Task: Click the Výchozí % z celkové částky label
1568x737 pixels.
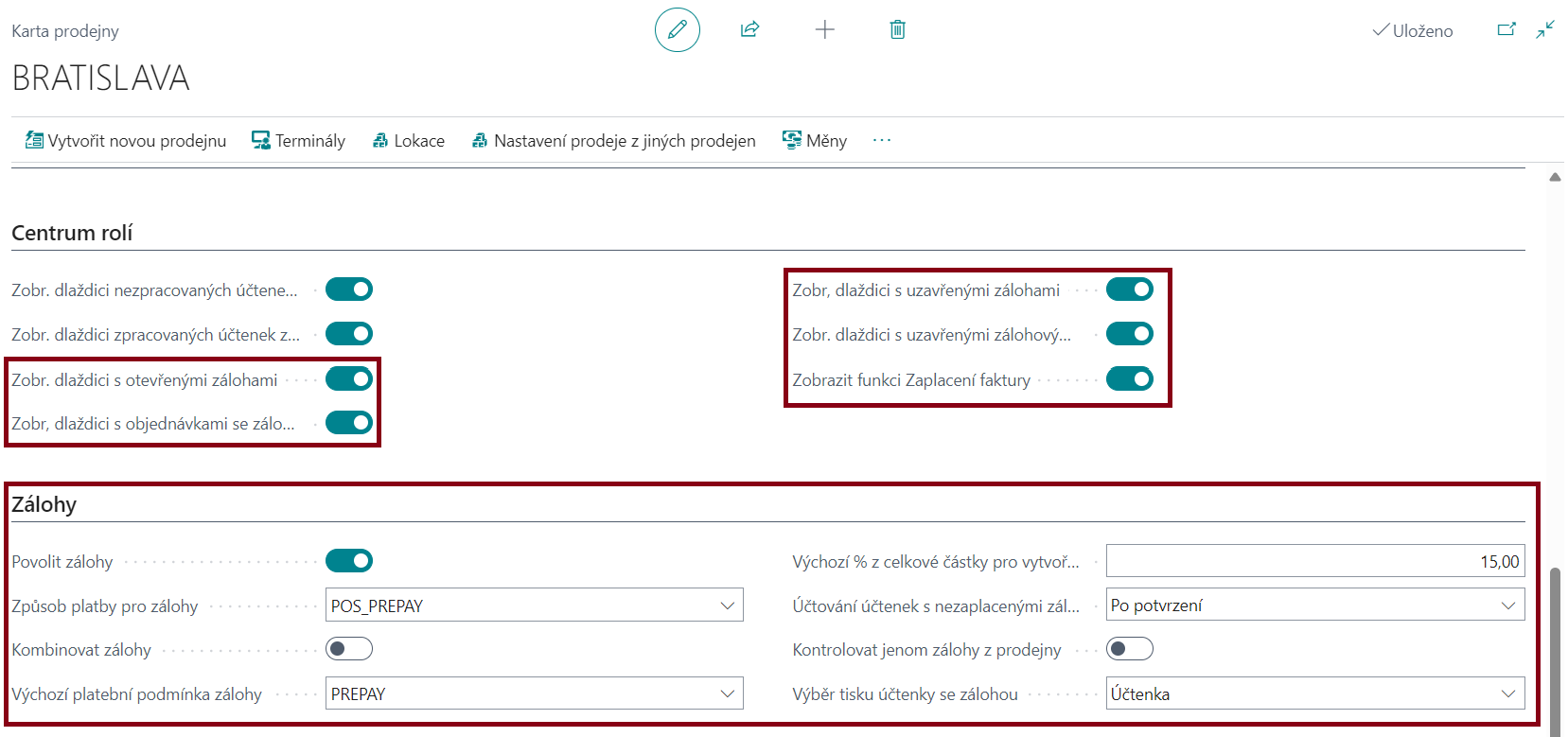Action: click(x=936, y=562)
